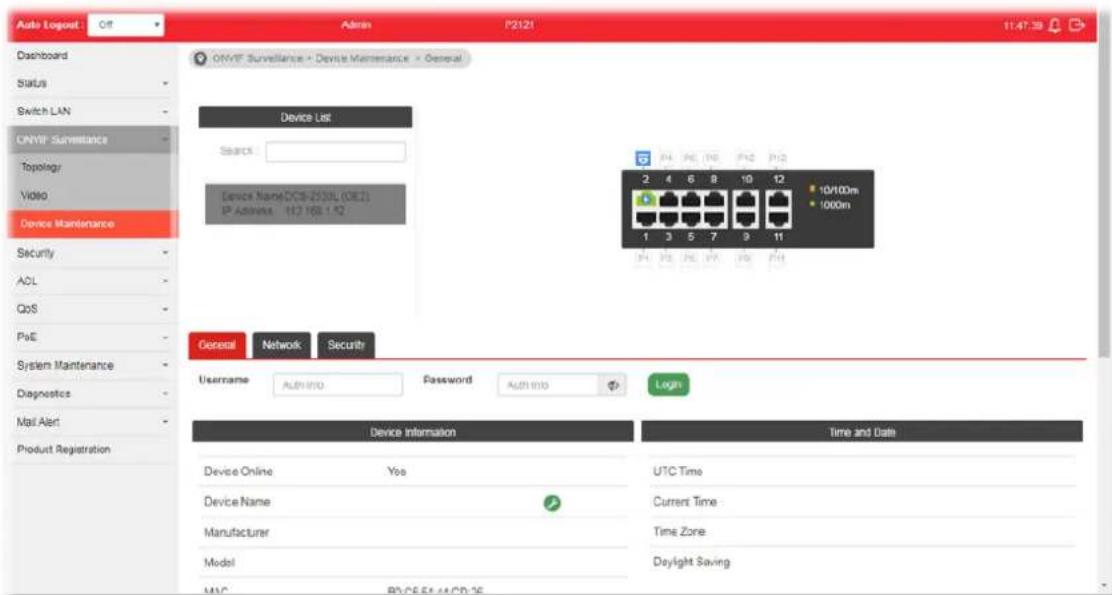This screenshot has width=1112, height=595.
Task: Click the Password input field
Action: (x=549, y=385)
